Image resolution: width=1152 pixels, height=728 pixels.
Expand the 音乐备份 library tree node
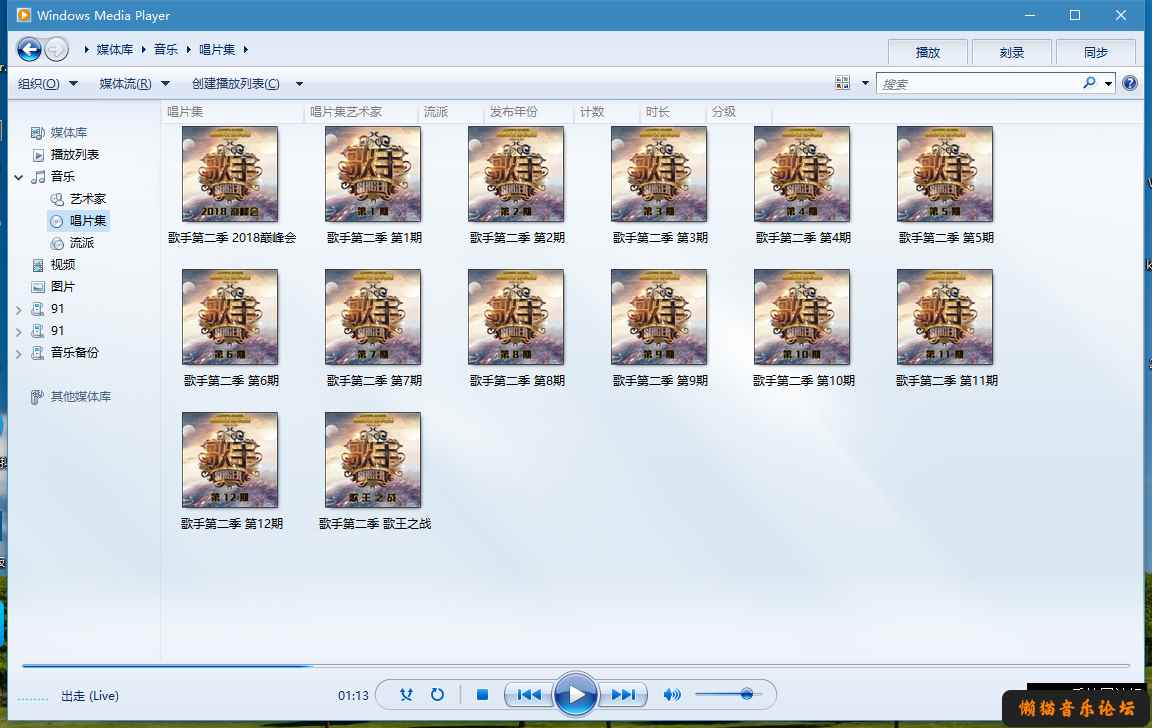tap(19, 354)
